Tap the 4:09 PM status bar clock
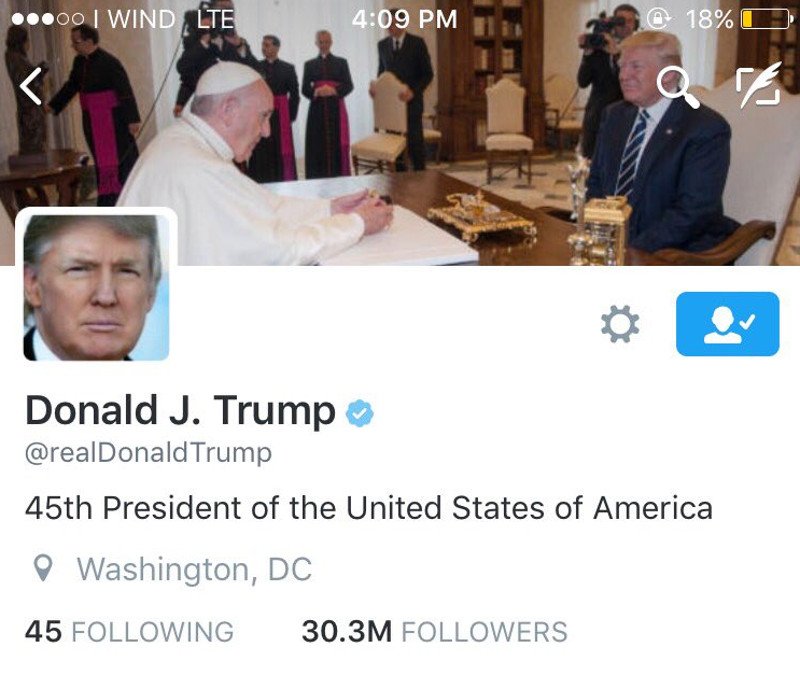Screen dimensions: 800x675 [x=404, y=19]
